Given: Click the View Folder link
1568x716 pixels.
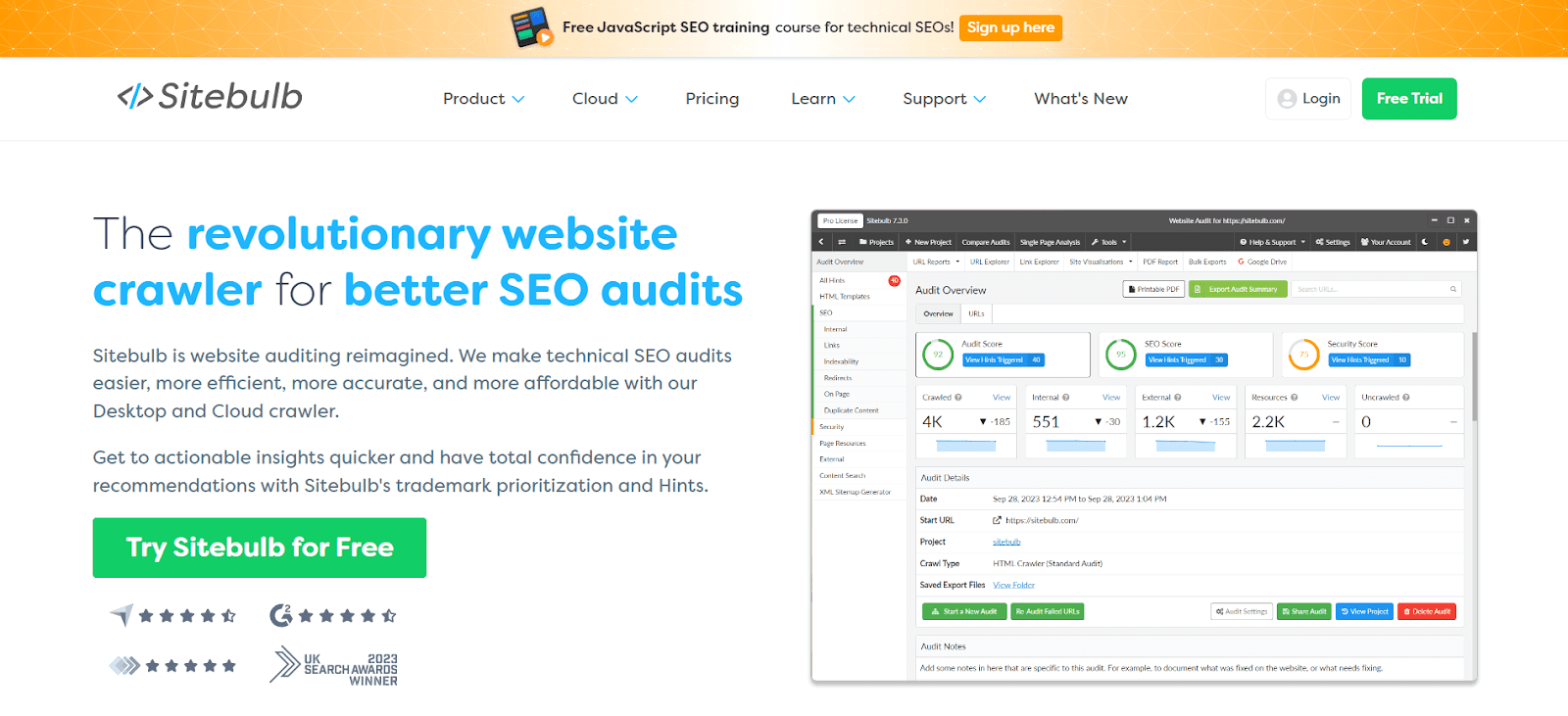Looking at the screenshot, I should (x=1013, y=585).
